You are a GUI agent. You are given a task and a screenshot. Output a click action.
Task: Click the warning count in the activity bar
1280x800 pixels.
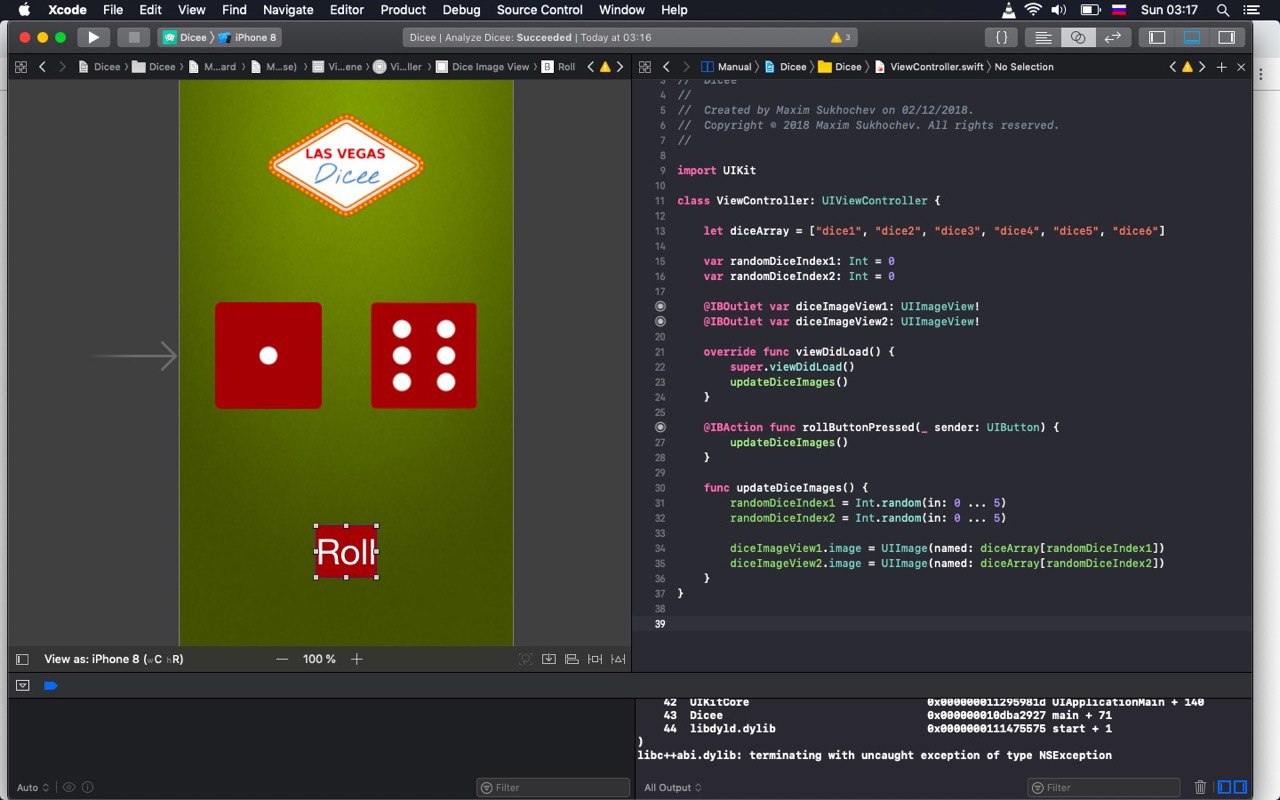click(x=841, y=37)
